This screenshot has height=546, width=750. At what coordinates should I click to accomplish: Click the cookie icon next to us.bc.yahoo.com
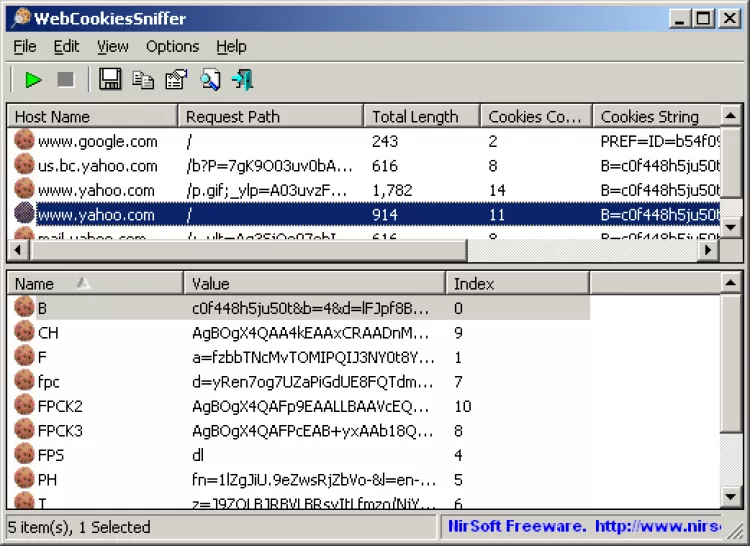click(24, 165)
